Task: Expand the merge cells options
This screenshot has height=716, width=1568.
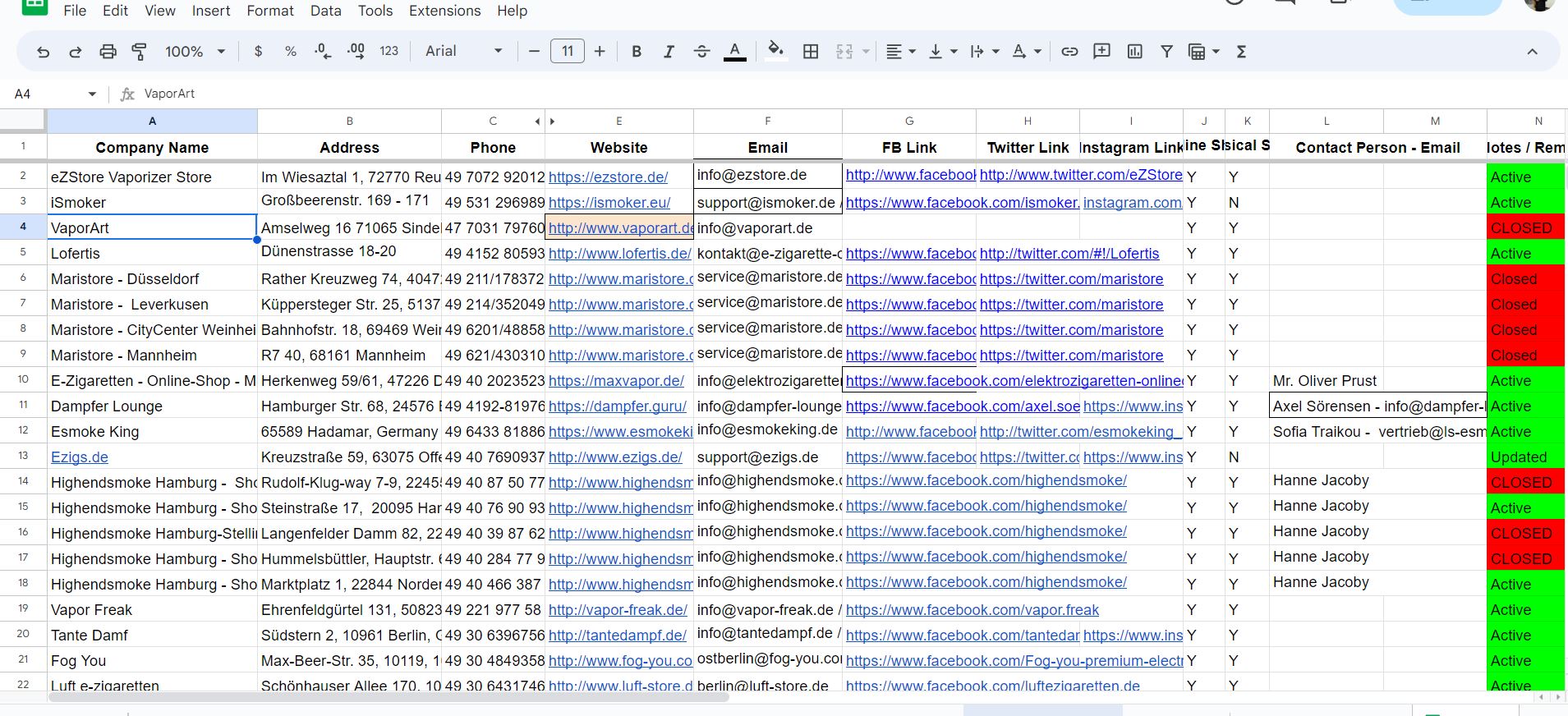Action: click(866, 52)
